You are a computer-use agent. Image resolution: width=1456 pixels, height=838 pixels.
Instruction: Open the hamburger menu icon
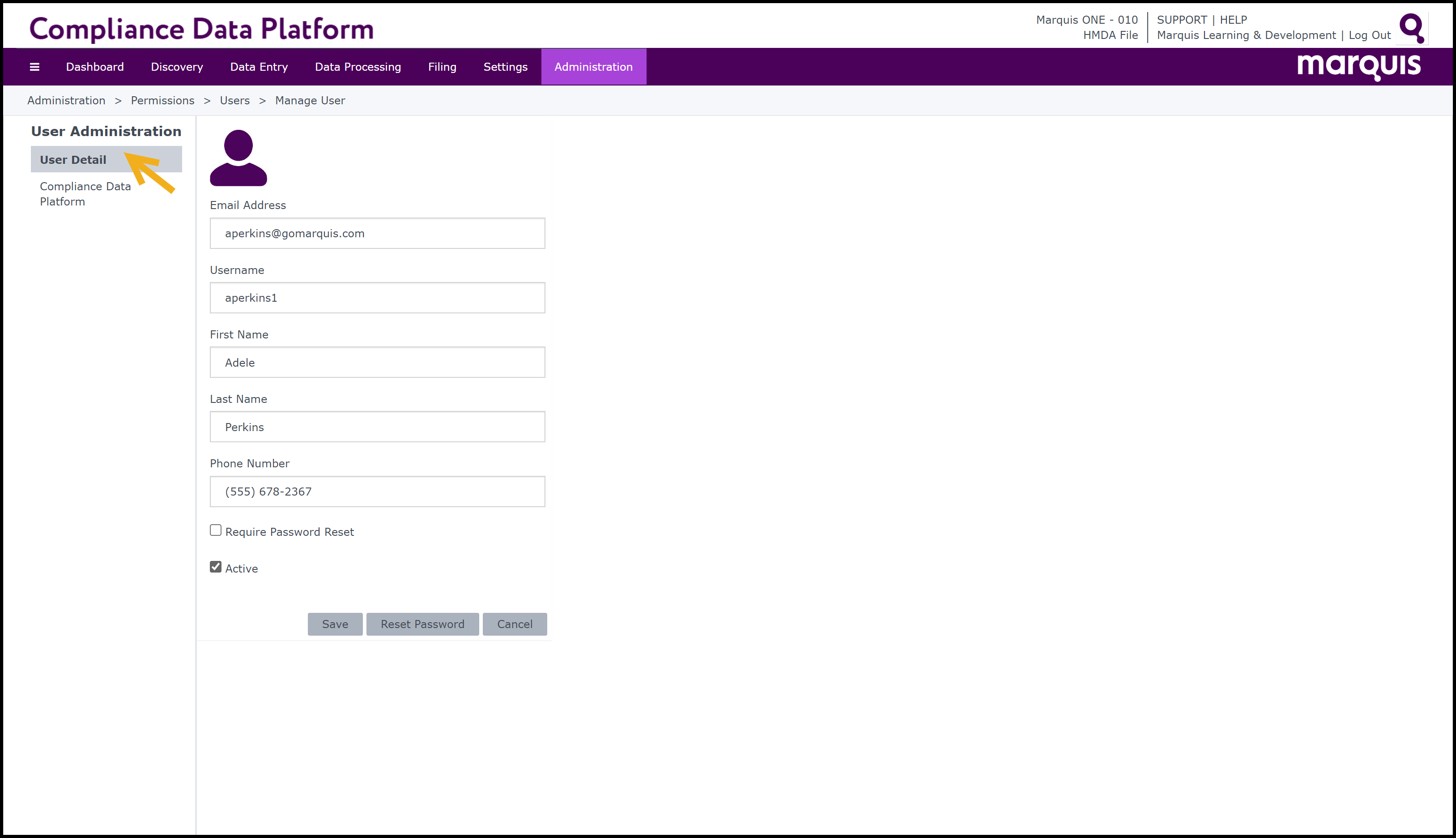point(34,67)
